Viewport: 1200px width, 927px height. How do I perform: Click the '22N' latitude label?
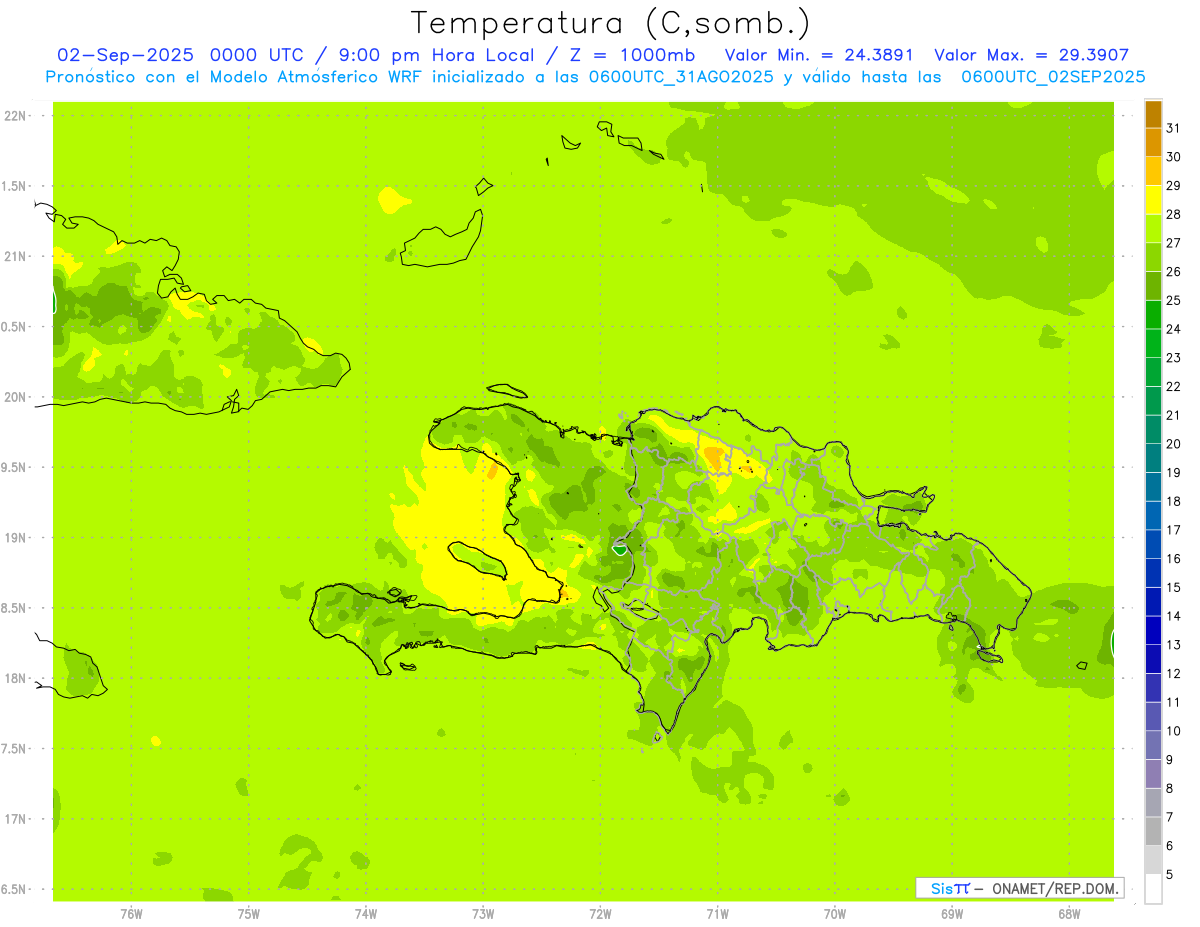tap(15, 116)
